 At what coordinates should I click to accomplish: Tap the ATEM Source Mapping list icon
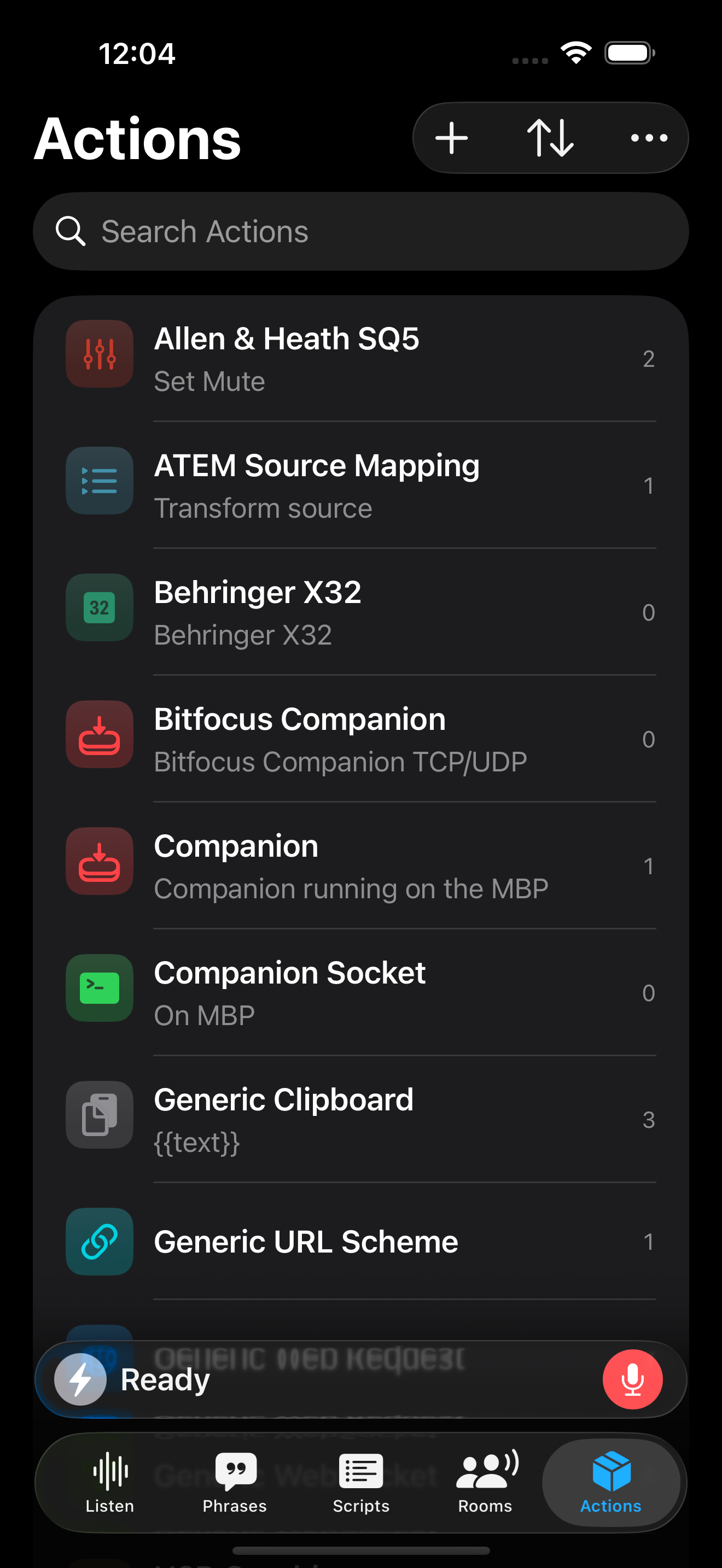click(x=100, y=481)
